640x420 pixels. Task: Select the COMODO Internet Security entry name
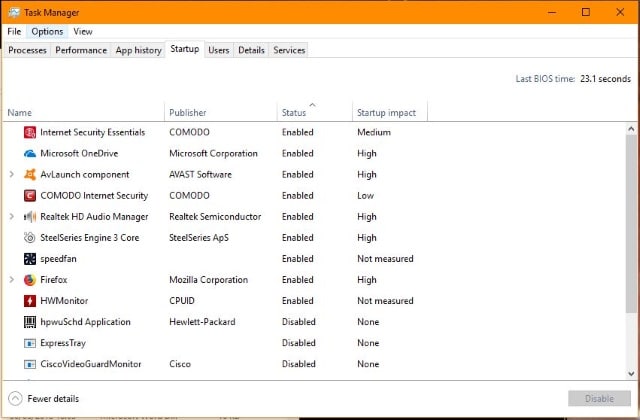(x=94, y=196)
